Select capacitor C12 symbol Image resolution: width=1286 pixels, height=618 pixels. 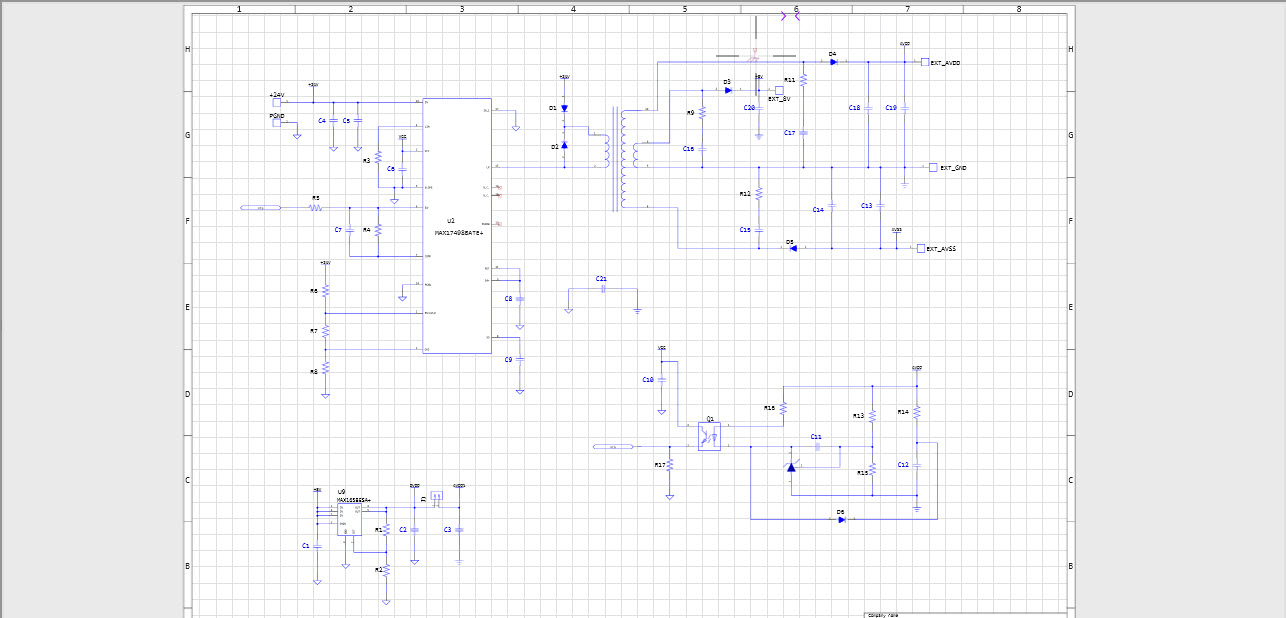(916, 465)
